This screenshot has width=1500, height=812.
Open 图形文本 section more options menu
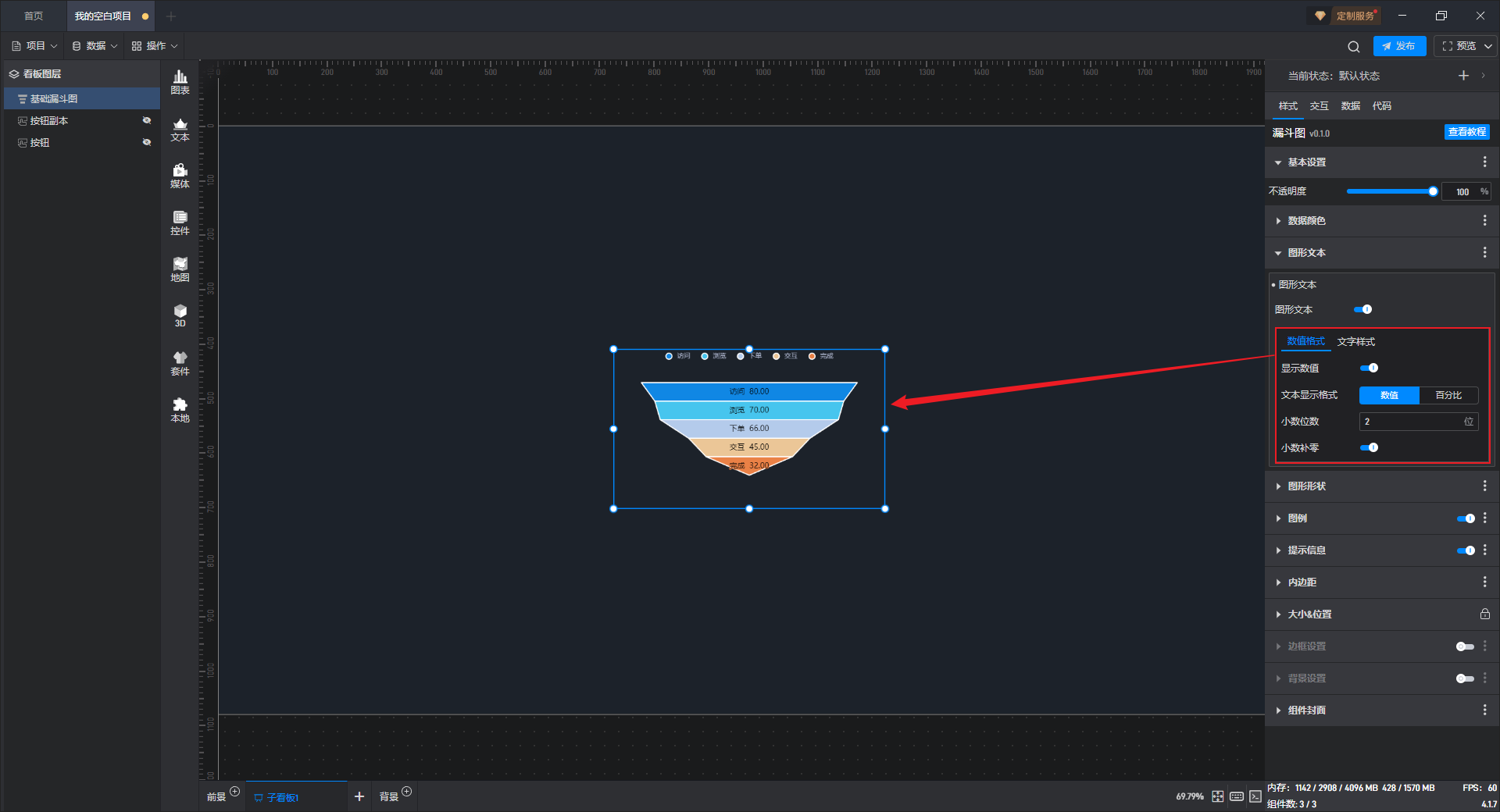point(1484,253)
